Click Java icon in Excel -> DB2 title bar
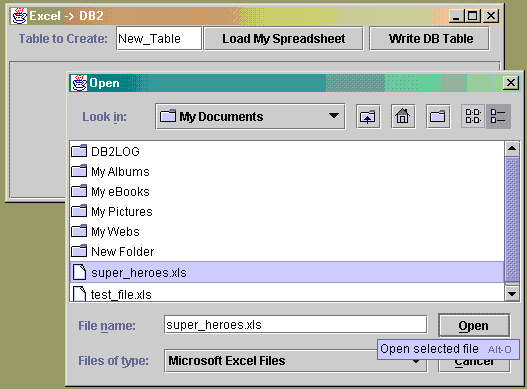Viewport: 527px width, 389px height. click(19, 16)
